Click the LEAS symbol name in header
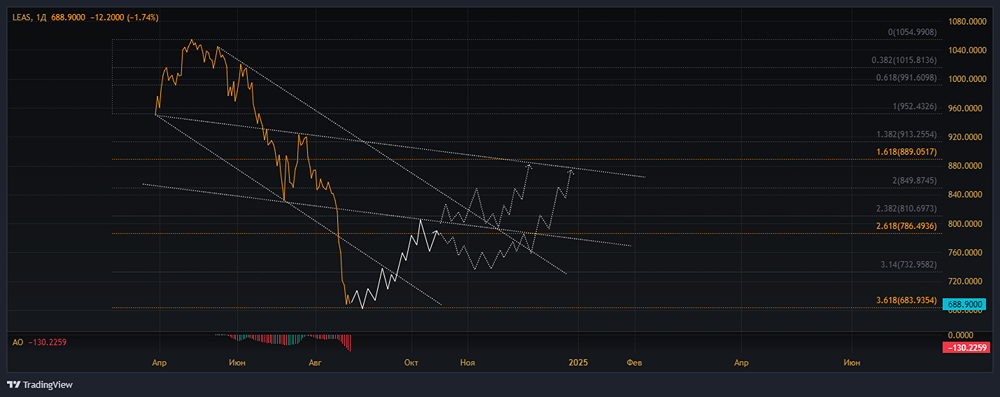This screenshot has height=397, width=1000. [x=21, y=18]
